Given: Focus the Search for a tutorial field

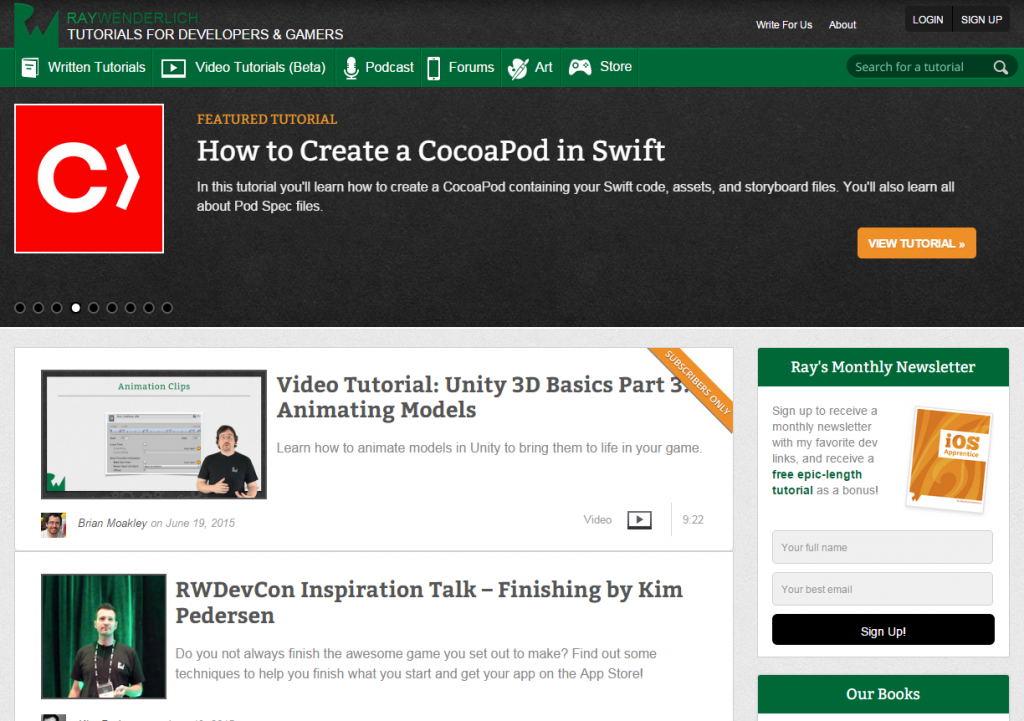Looking at the screenshot, I should tap(921, 67).
